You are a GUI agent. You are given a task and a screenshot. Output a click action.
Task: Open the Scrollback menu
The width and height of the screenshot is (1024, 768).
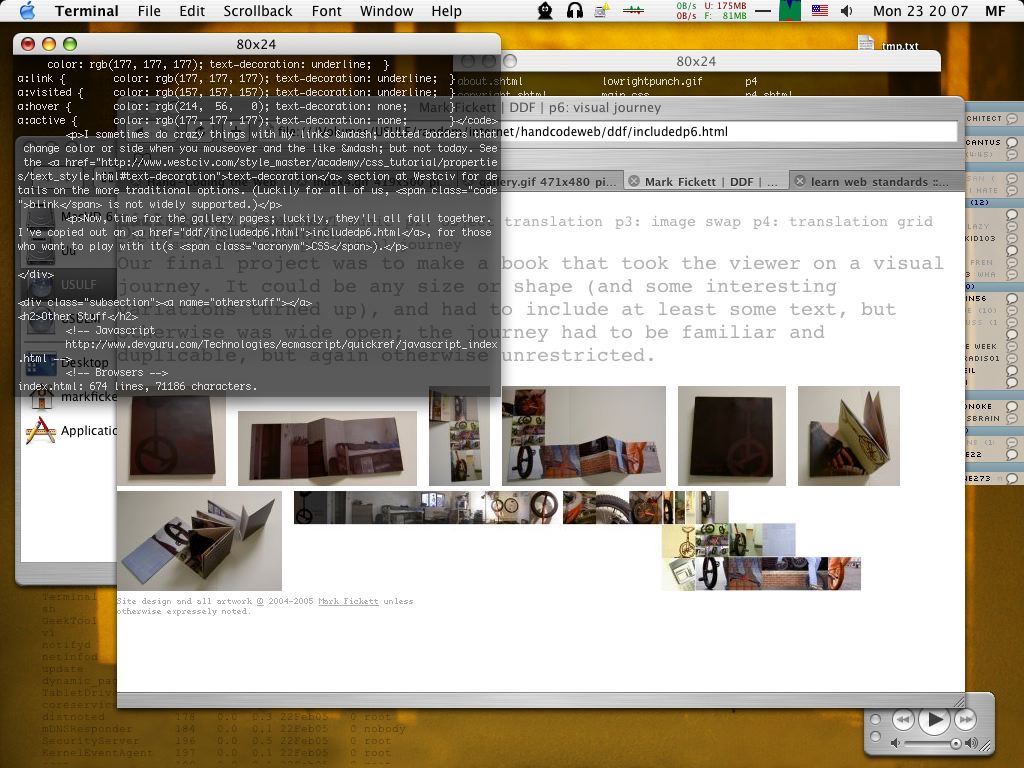tap(257, 11)
